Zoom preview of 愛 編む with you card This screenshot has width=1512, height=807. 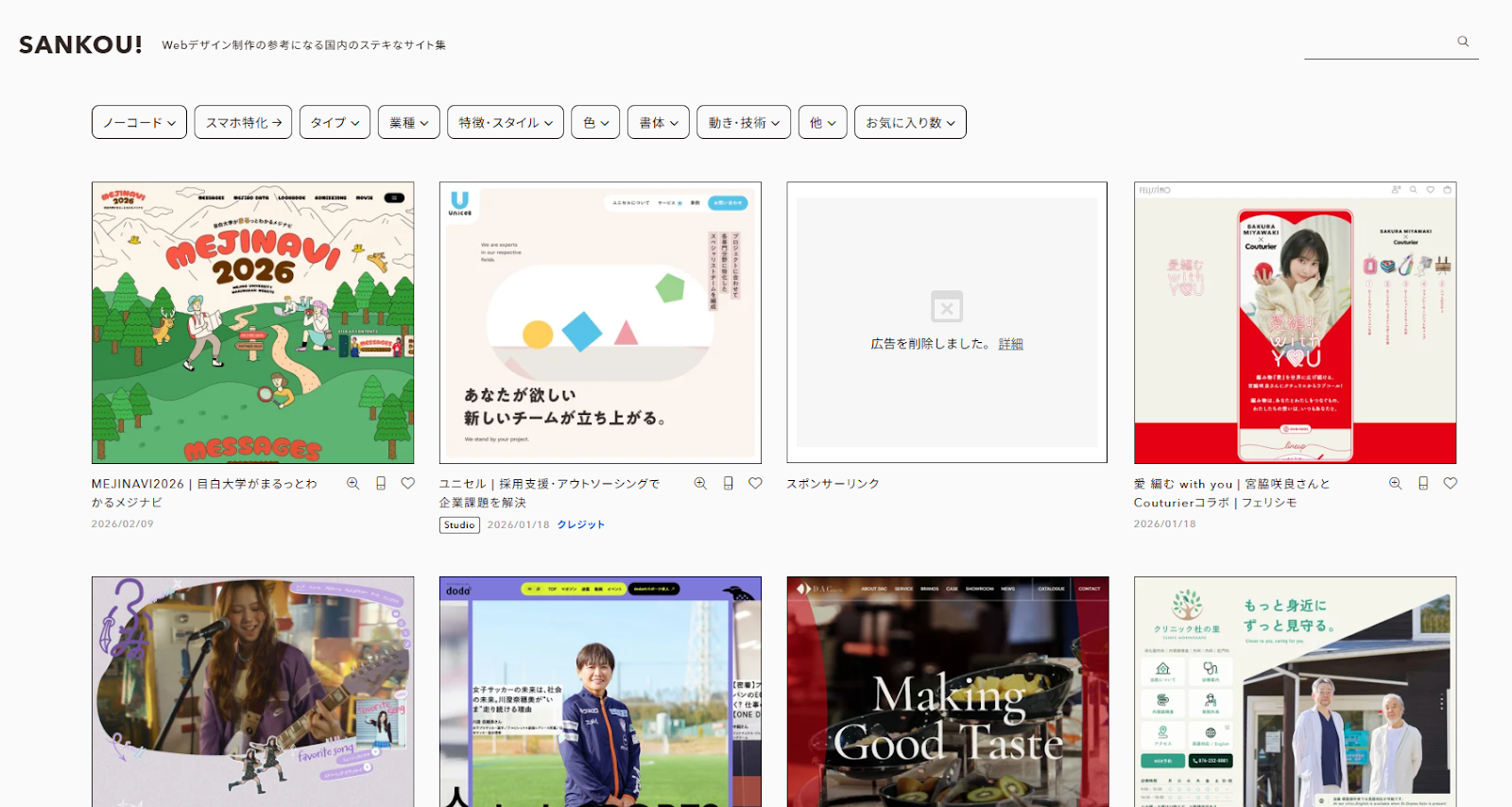pyautogui.click(x=1395, y=483)
